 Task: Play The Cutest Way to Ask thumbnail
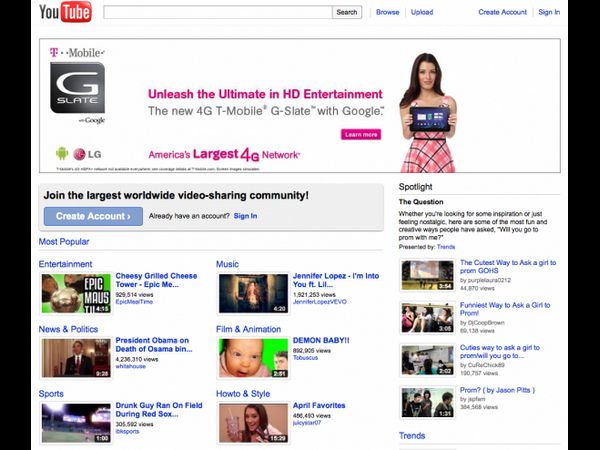(427, 275)
